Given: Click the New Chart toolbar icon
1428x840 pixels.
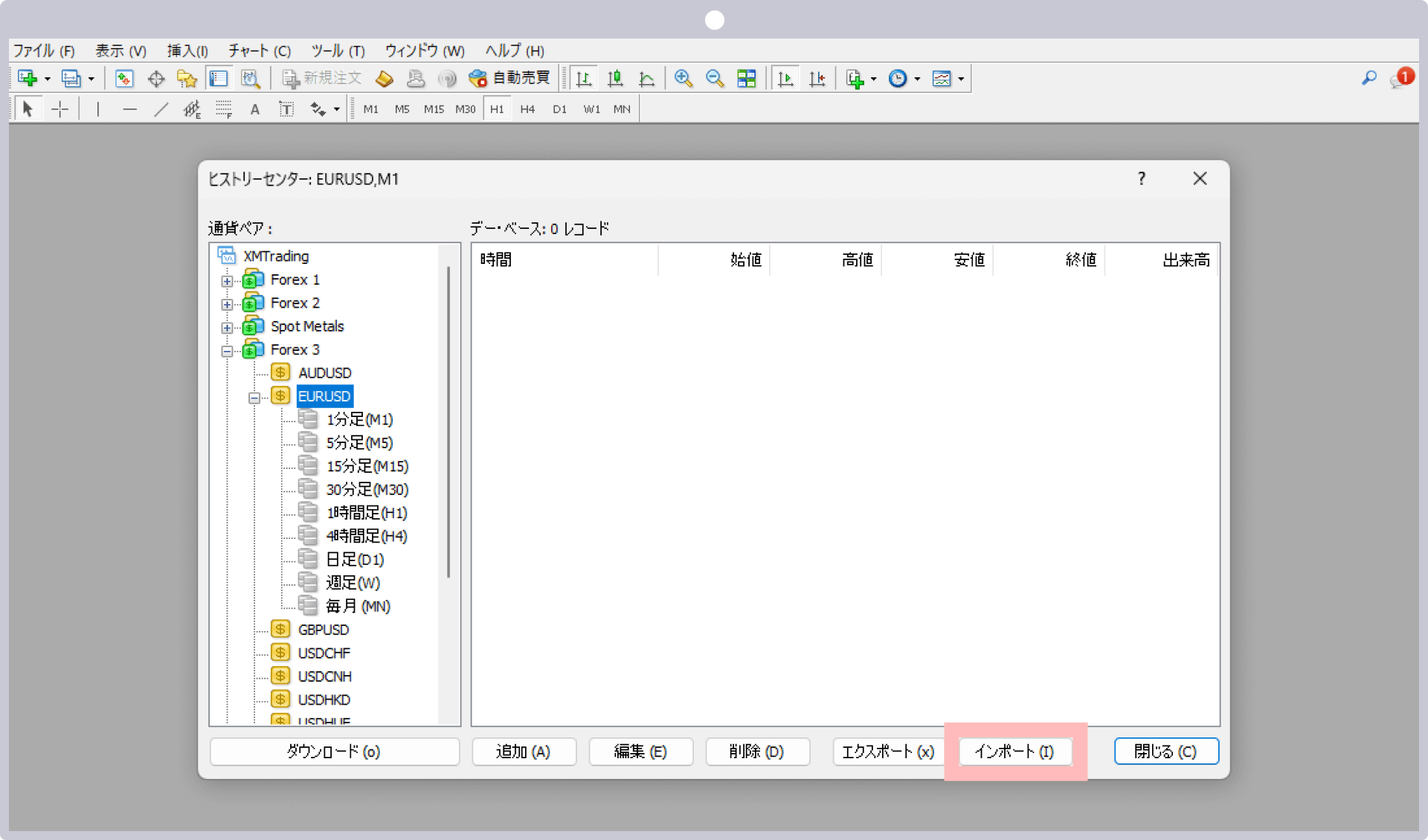Looking at the screenshot, I should point(28,78).
